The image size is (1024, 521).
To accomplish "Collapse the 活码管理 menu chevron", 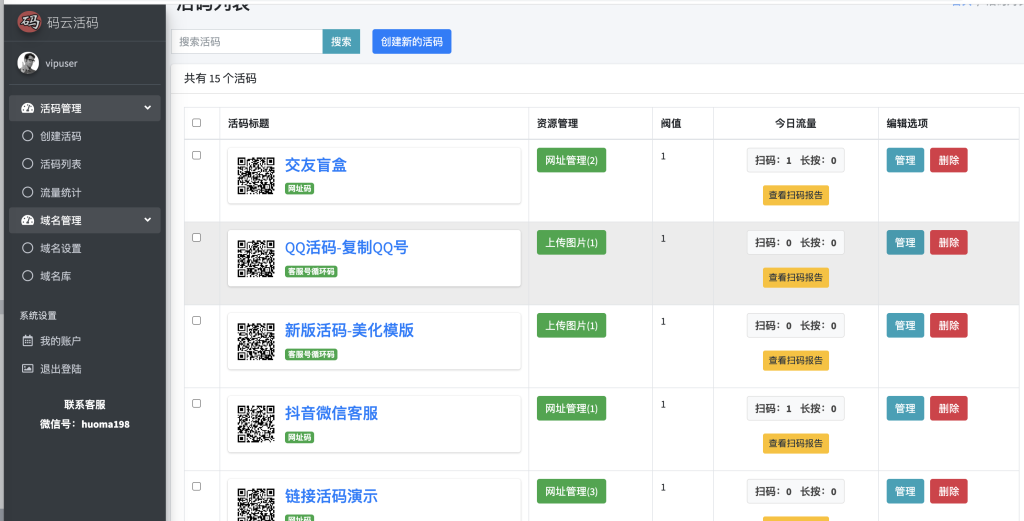I will coord(148,108).
